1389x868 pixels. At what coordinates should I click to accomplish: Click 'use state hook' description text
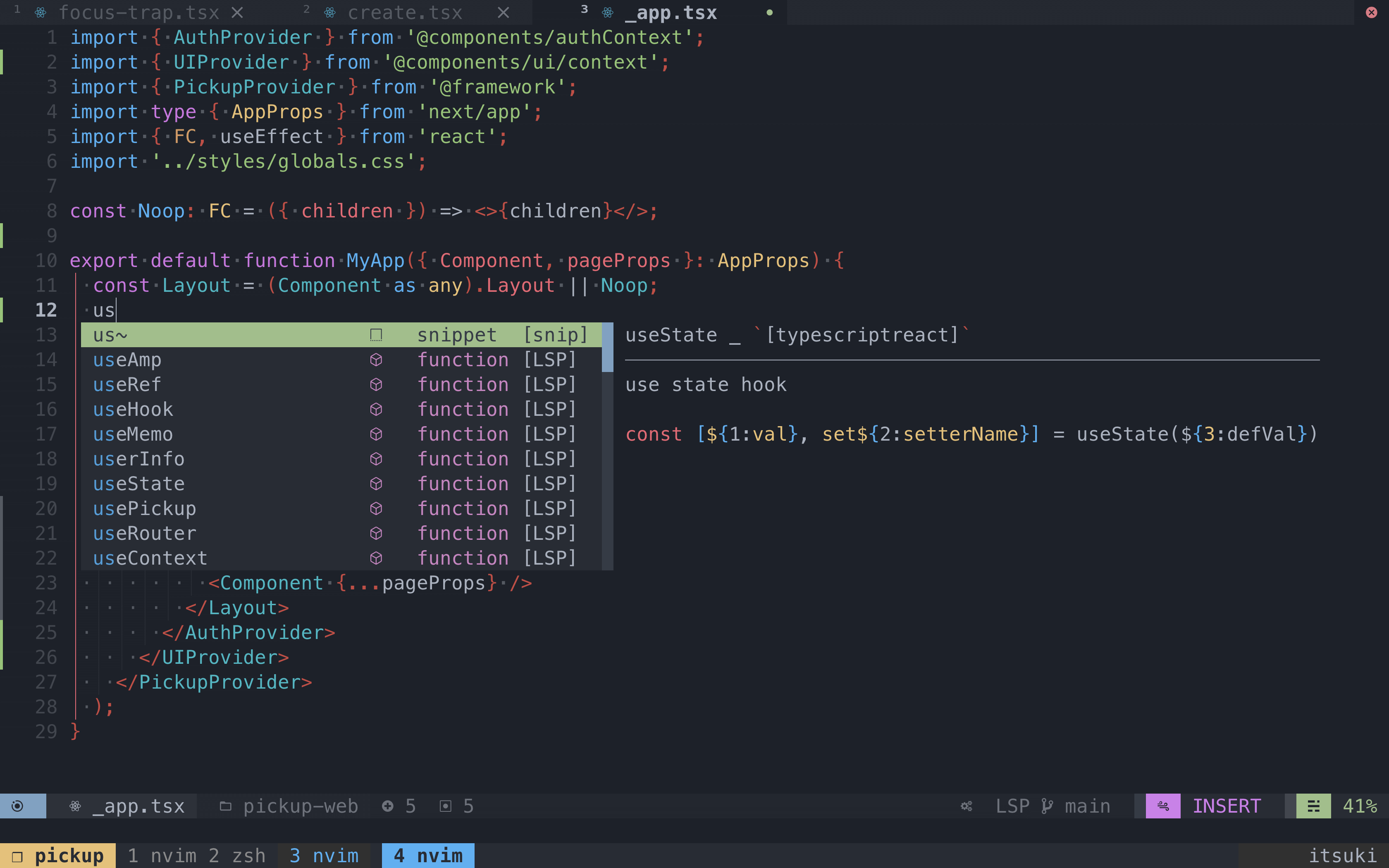[705, 384]
